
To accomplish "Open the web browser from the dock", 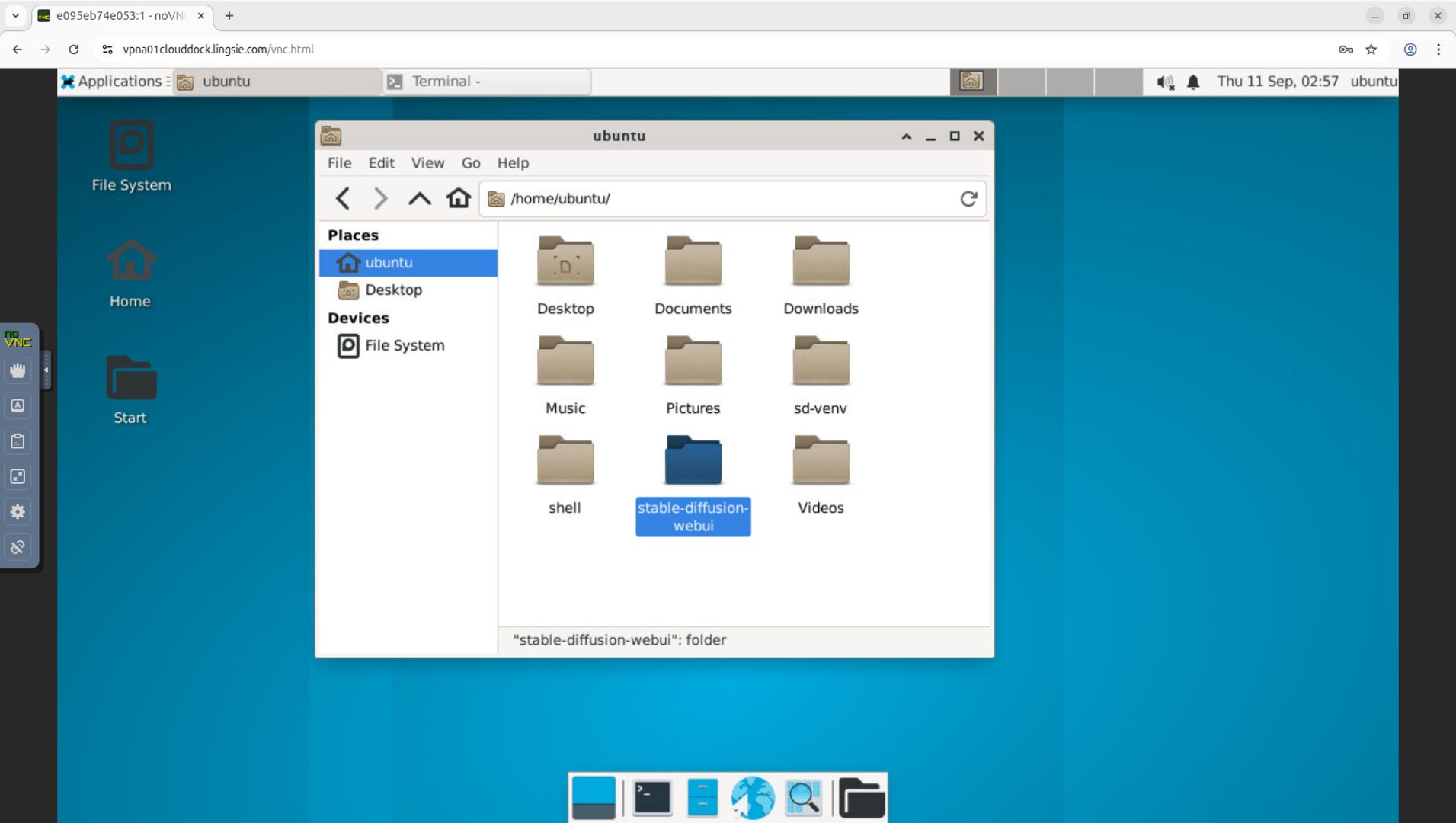I will 752,797.
